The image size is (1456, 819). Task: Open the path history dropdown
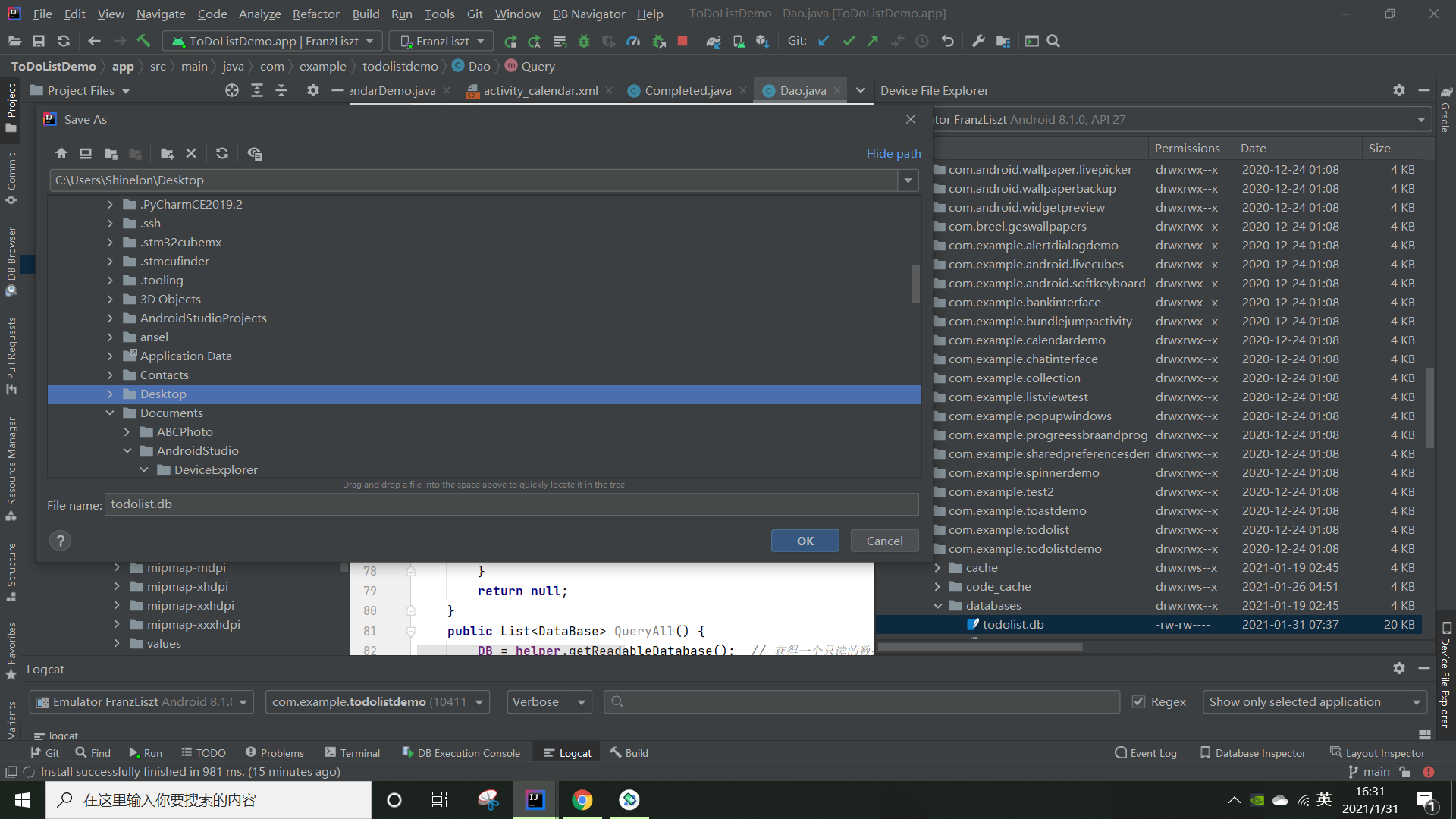908,180
